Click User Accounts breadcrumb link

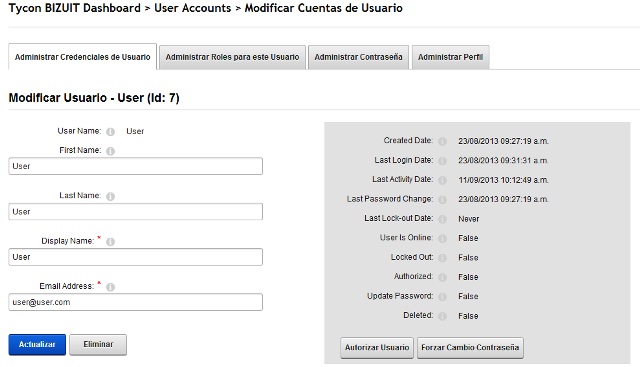(193, 8)
